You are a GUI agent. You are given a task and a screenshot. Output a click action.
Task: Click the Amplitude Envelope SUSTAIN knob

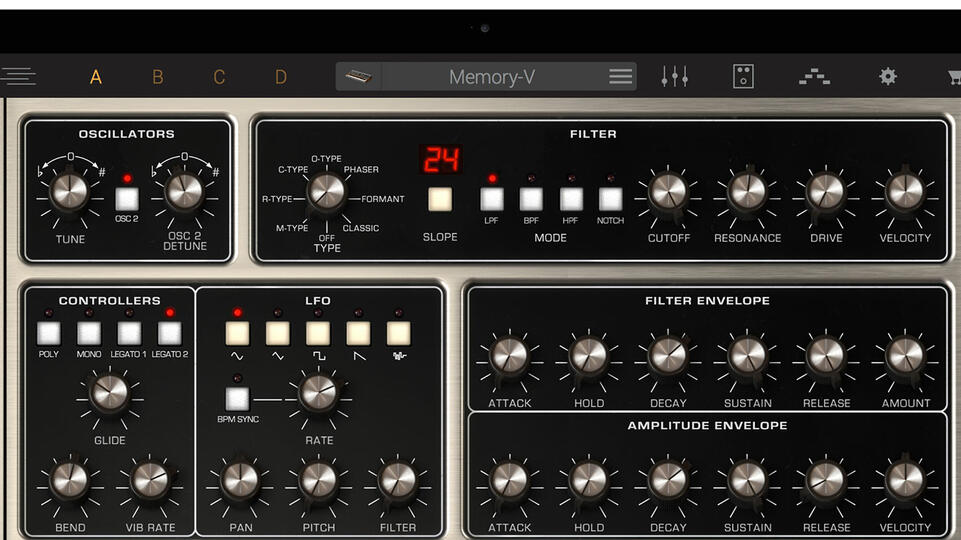pyautogui.click(x=747, y=481)
